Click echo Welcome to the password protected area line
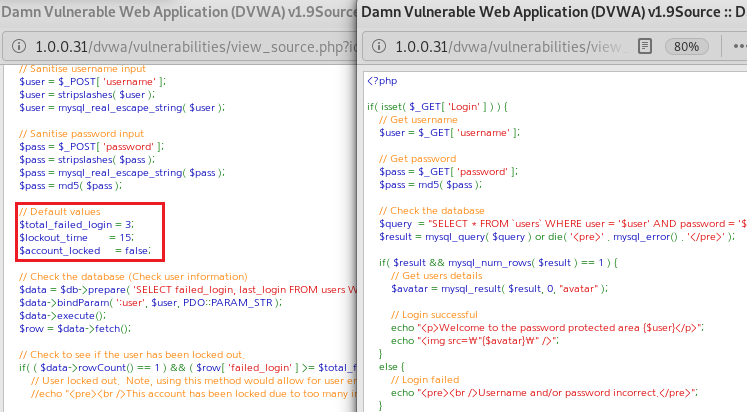747x412 pixels. pos(547,328)
